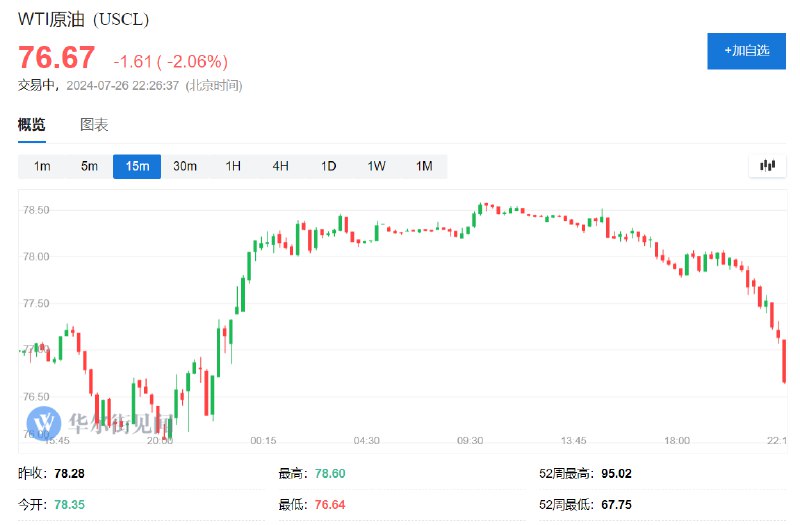Select the 1m interval

coord(42,166)
